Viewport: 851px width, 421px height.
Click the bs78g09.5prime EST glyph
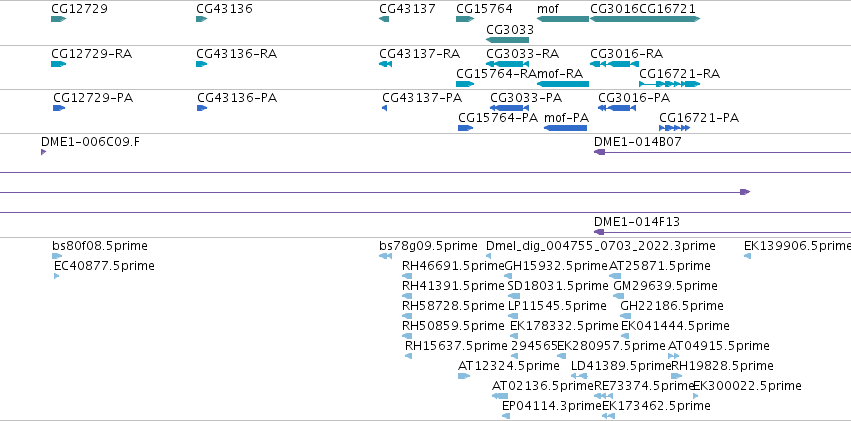pyautogui.click(x=385, y=256)
